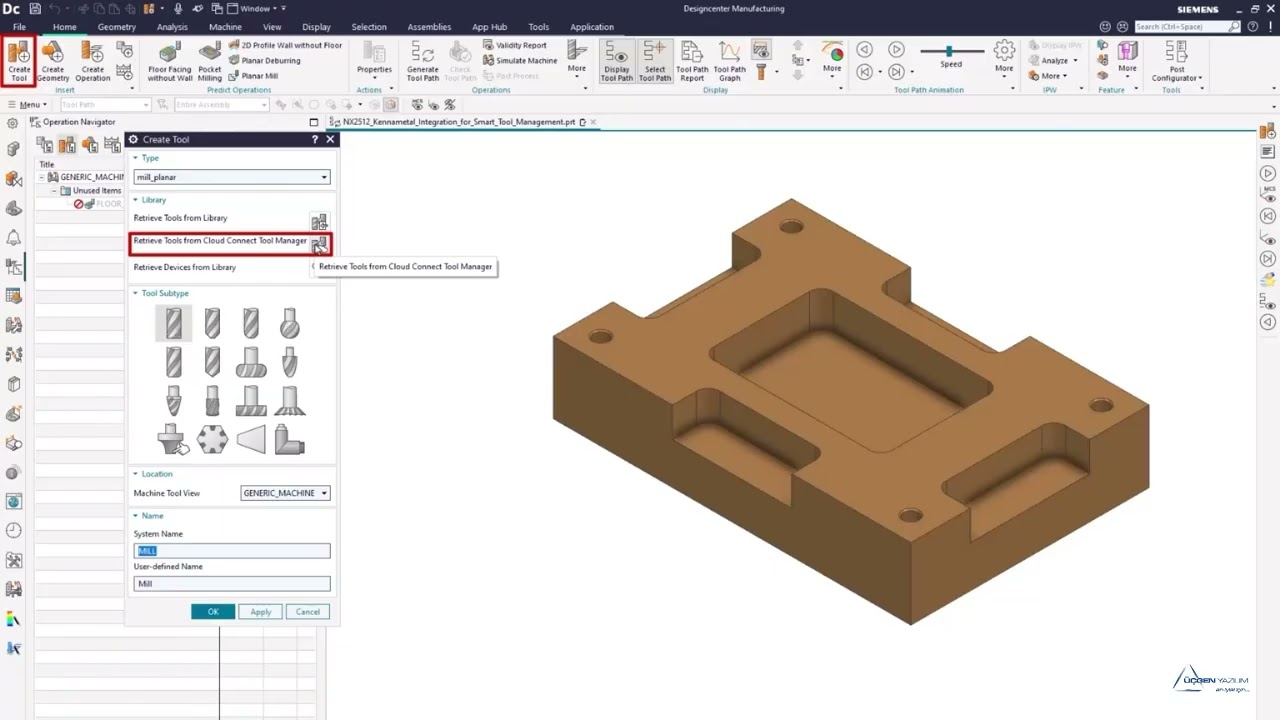Step to previous tool path position
Screen dimensions: 1280x720
[865, 71]
